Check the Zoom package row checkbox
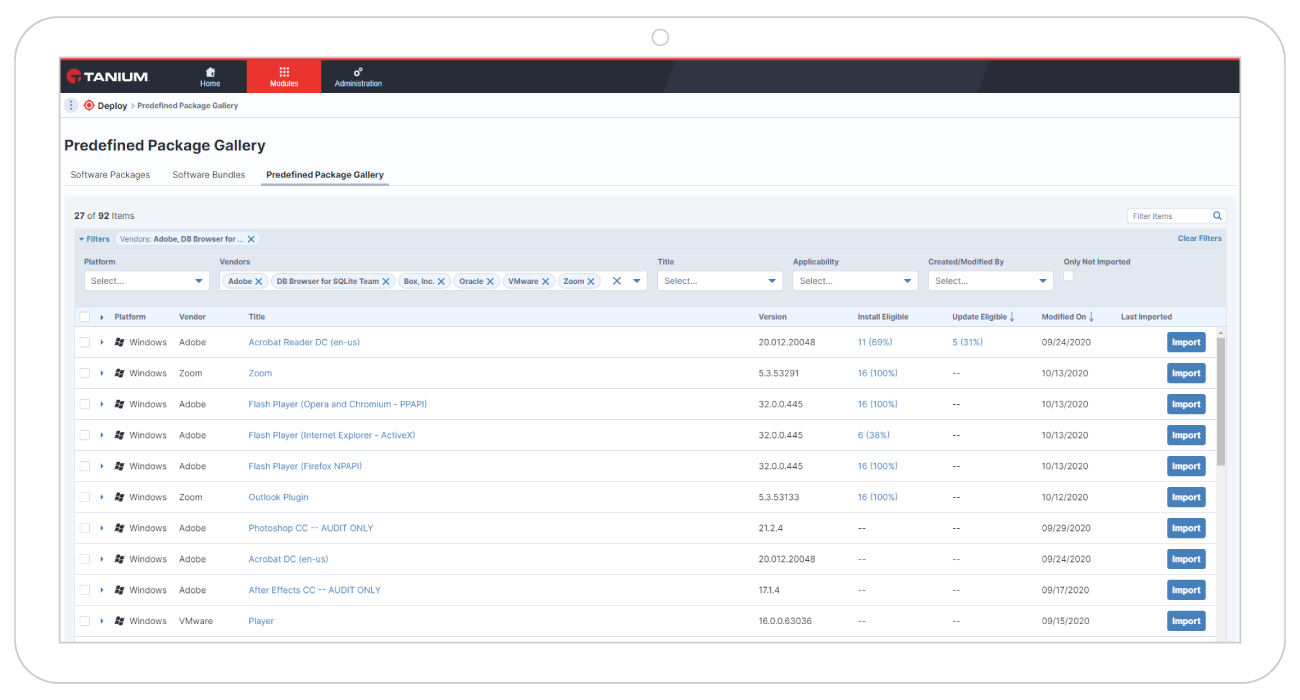 85,373
